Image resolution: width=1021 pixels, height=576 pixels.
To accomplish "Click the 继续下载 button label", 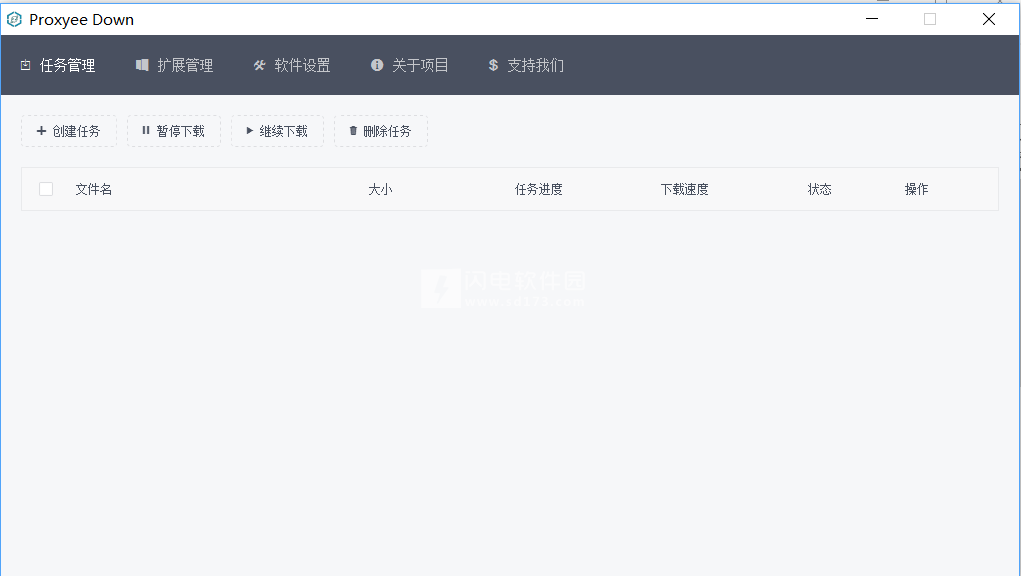I will tap(284, 131).
